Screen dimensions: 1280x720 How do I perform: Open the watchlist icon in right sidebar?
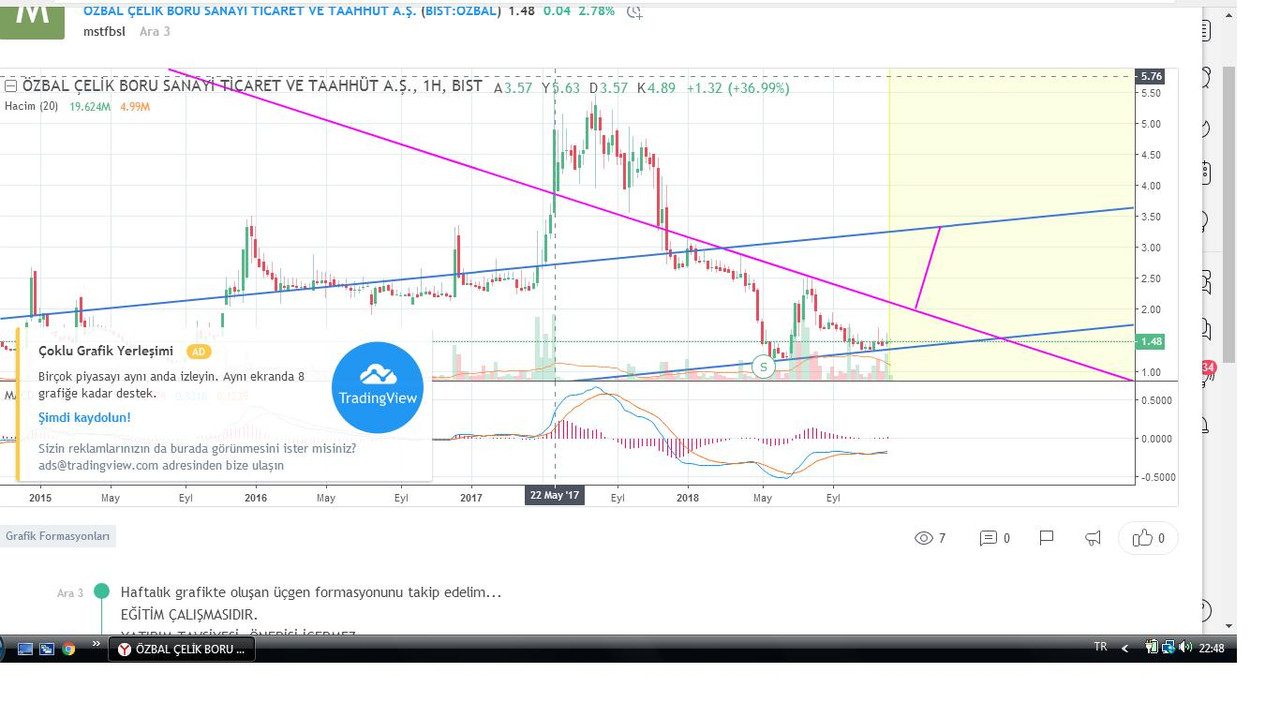[x=1204, y=31]
